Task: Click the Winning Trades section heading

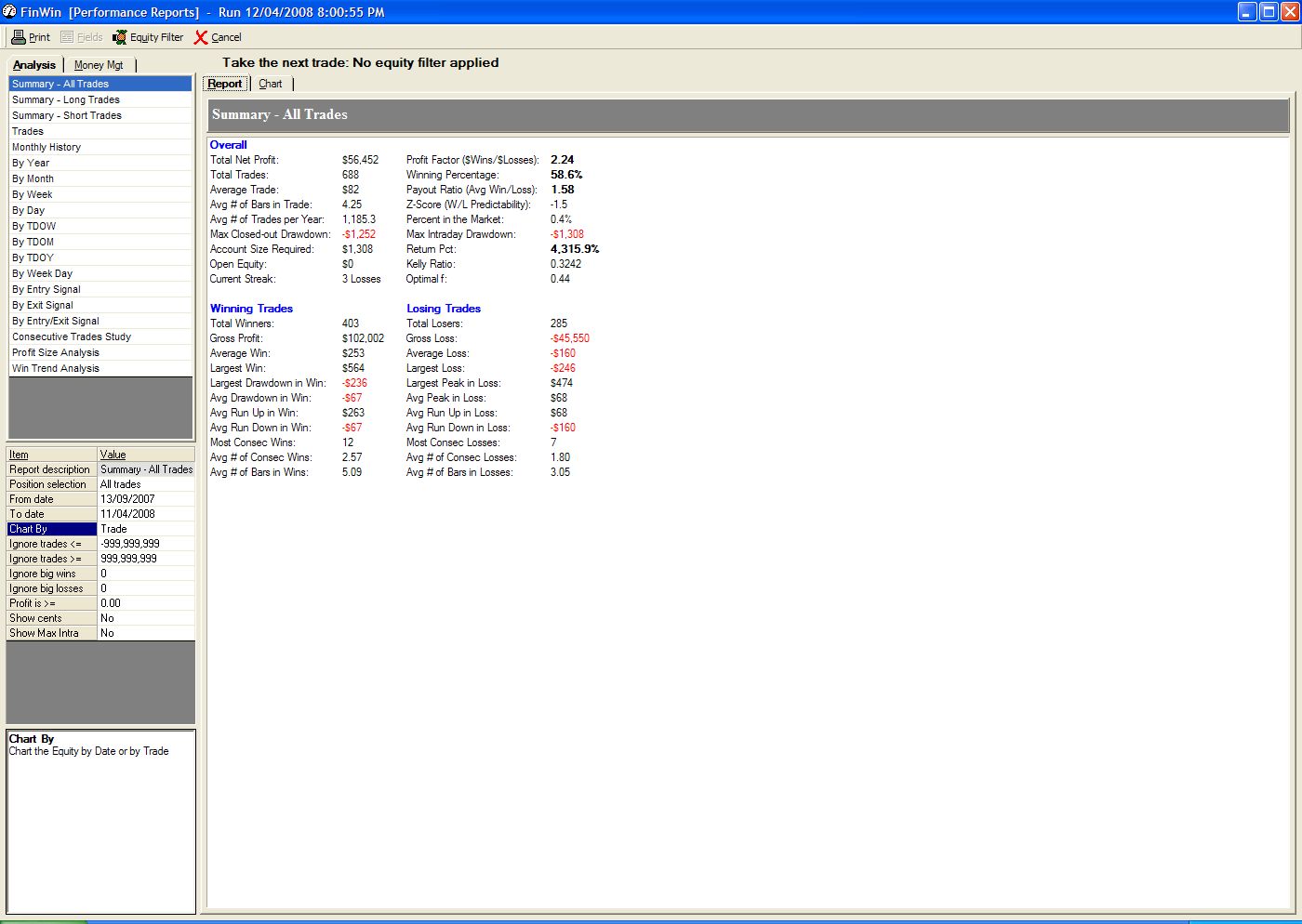Action: click(x=251, y=309)
